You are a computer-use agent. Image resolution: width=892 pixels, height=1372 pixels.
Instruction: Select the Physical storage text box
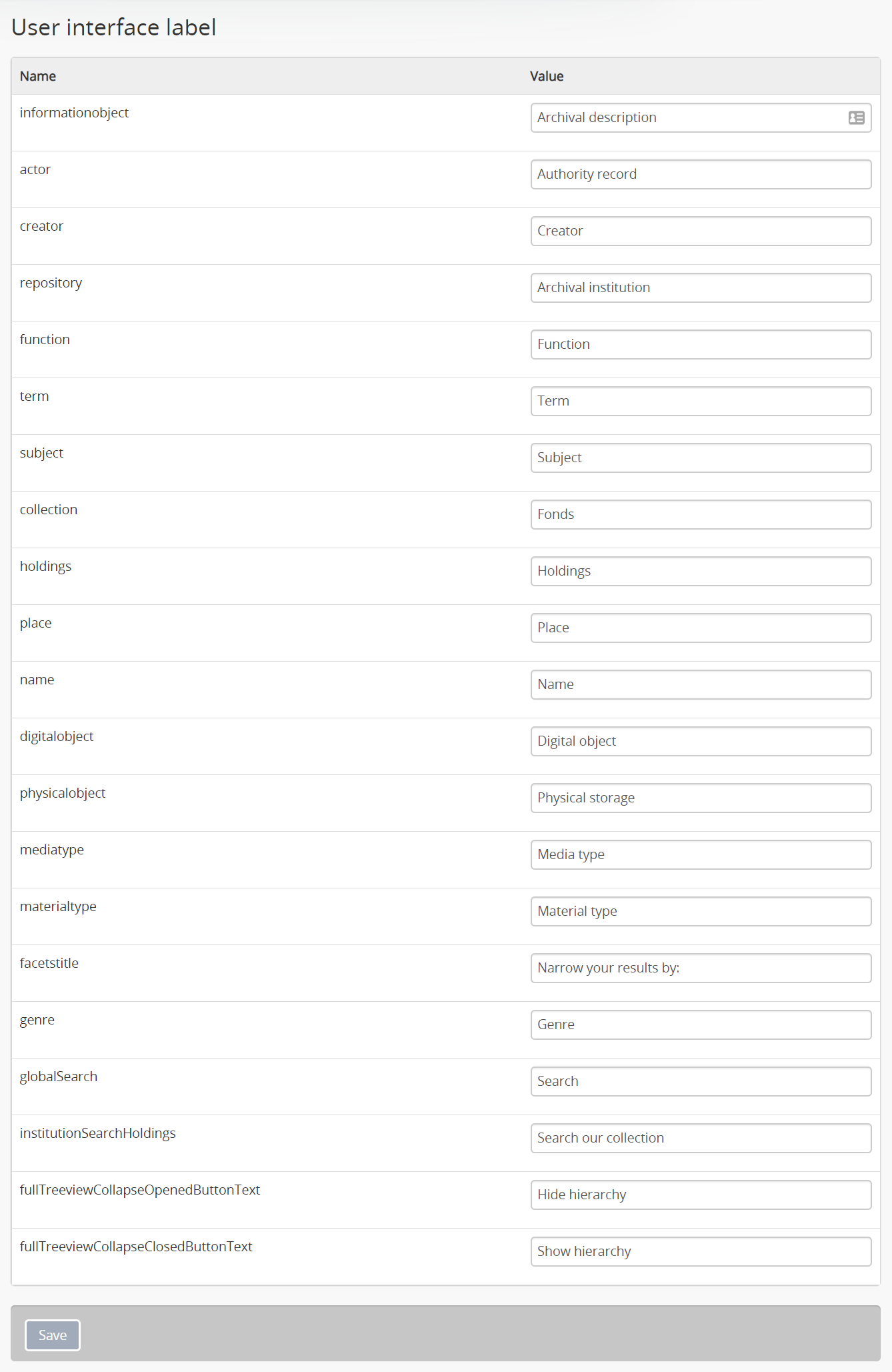tap(700, 798)
